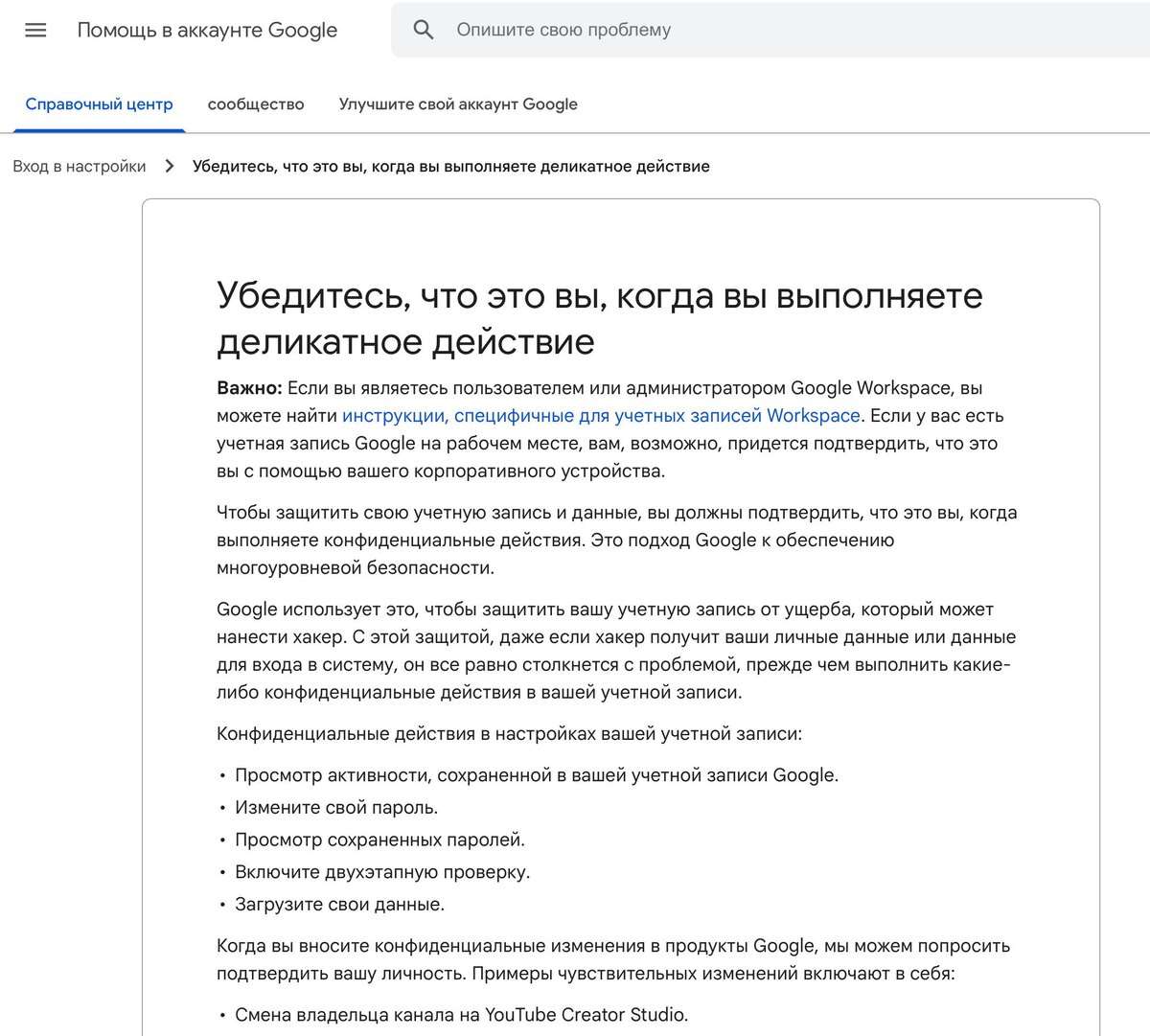Switch to the 'сообщество' tab

256,104
